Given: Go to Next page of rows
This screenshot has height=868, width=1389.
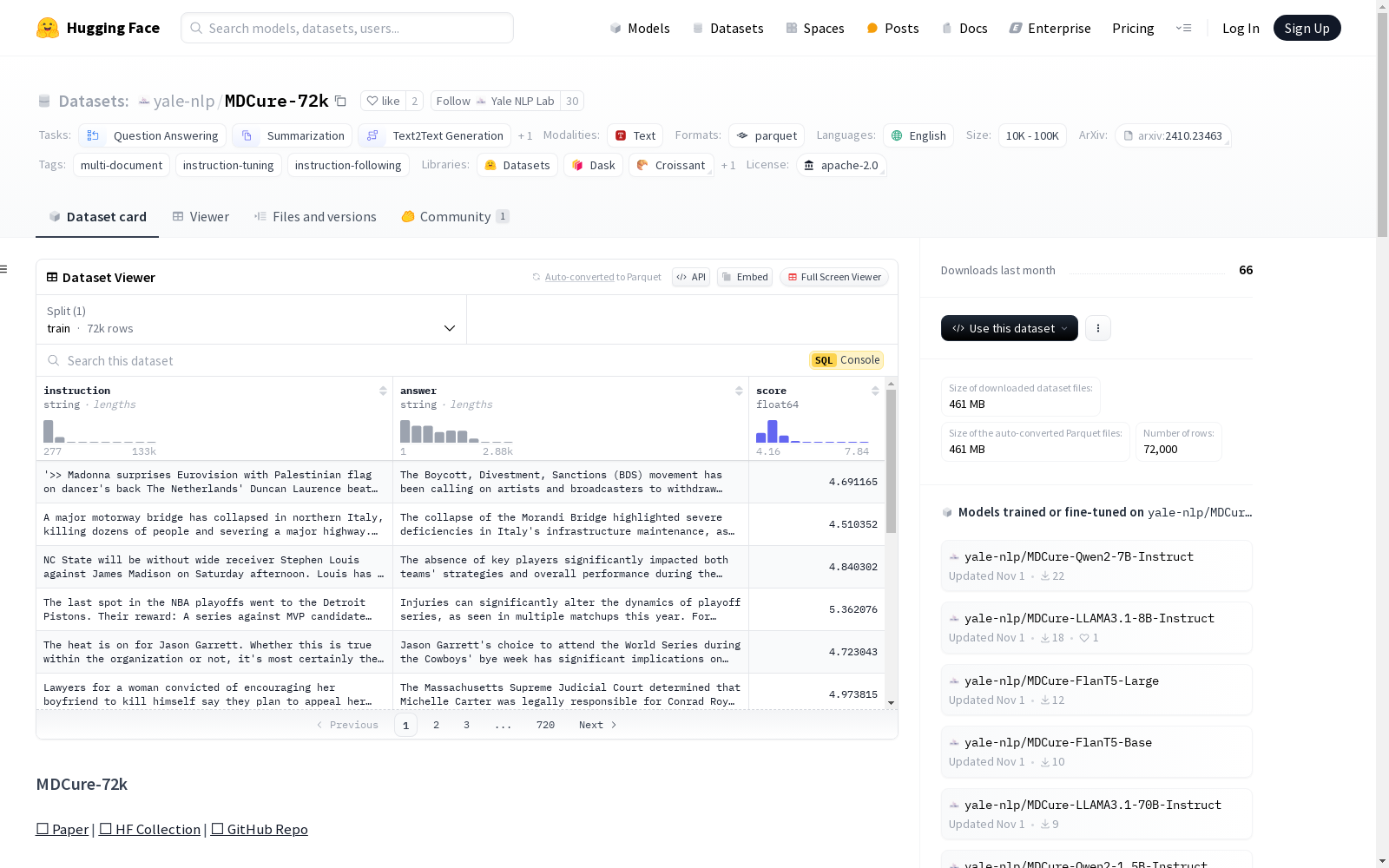Looking at the screenshot, I should point(598,725).
